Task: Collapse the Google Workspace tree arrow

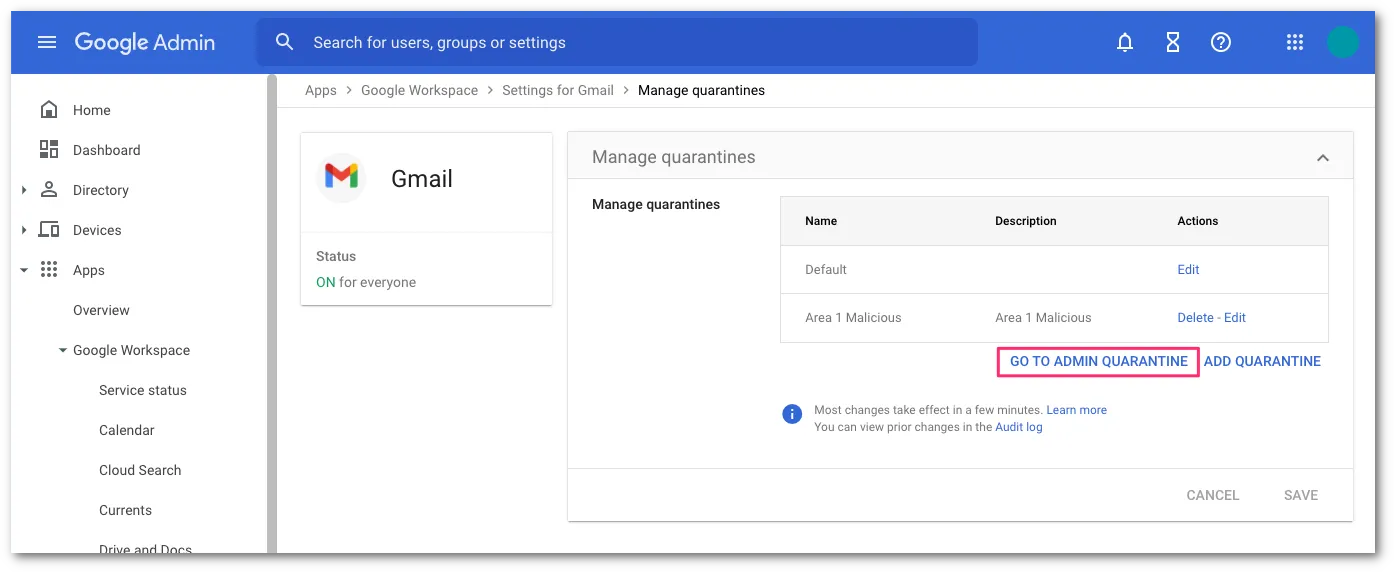Action: coord(63,350)
